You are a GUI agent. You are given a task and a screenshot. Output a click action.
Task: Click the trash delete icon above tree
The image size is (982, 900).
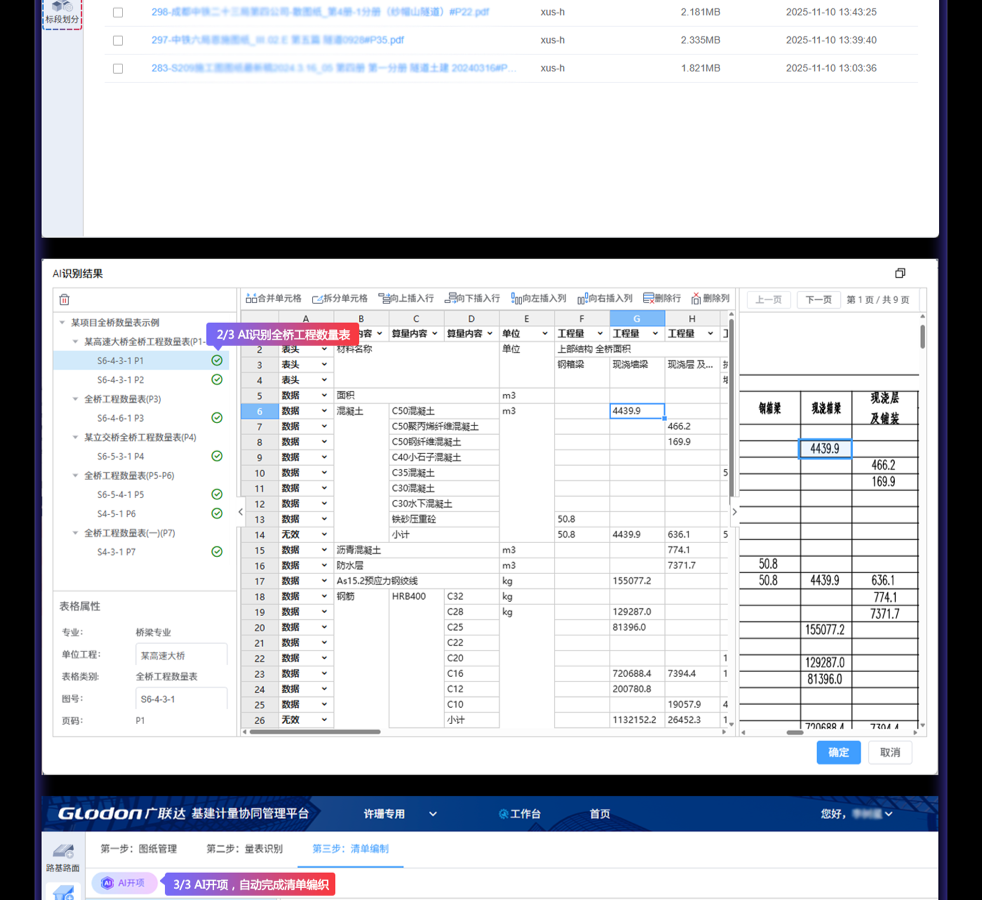64,300
